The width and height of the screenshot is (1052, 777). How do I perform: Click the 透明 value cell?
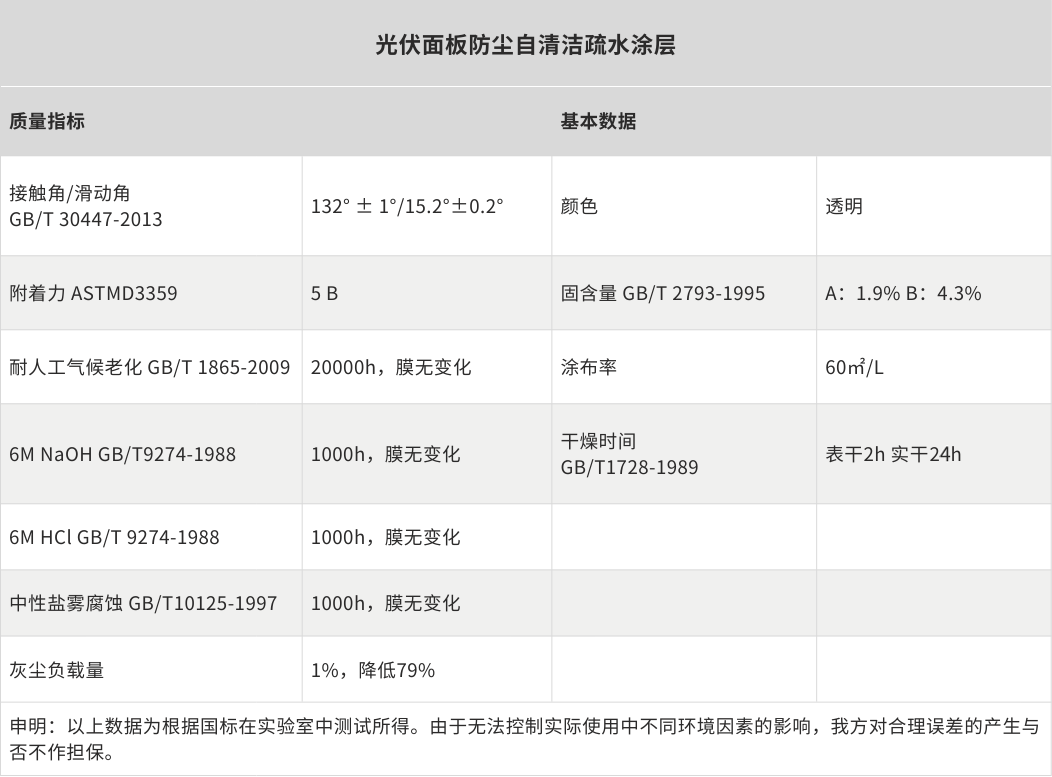pos(844,207)
